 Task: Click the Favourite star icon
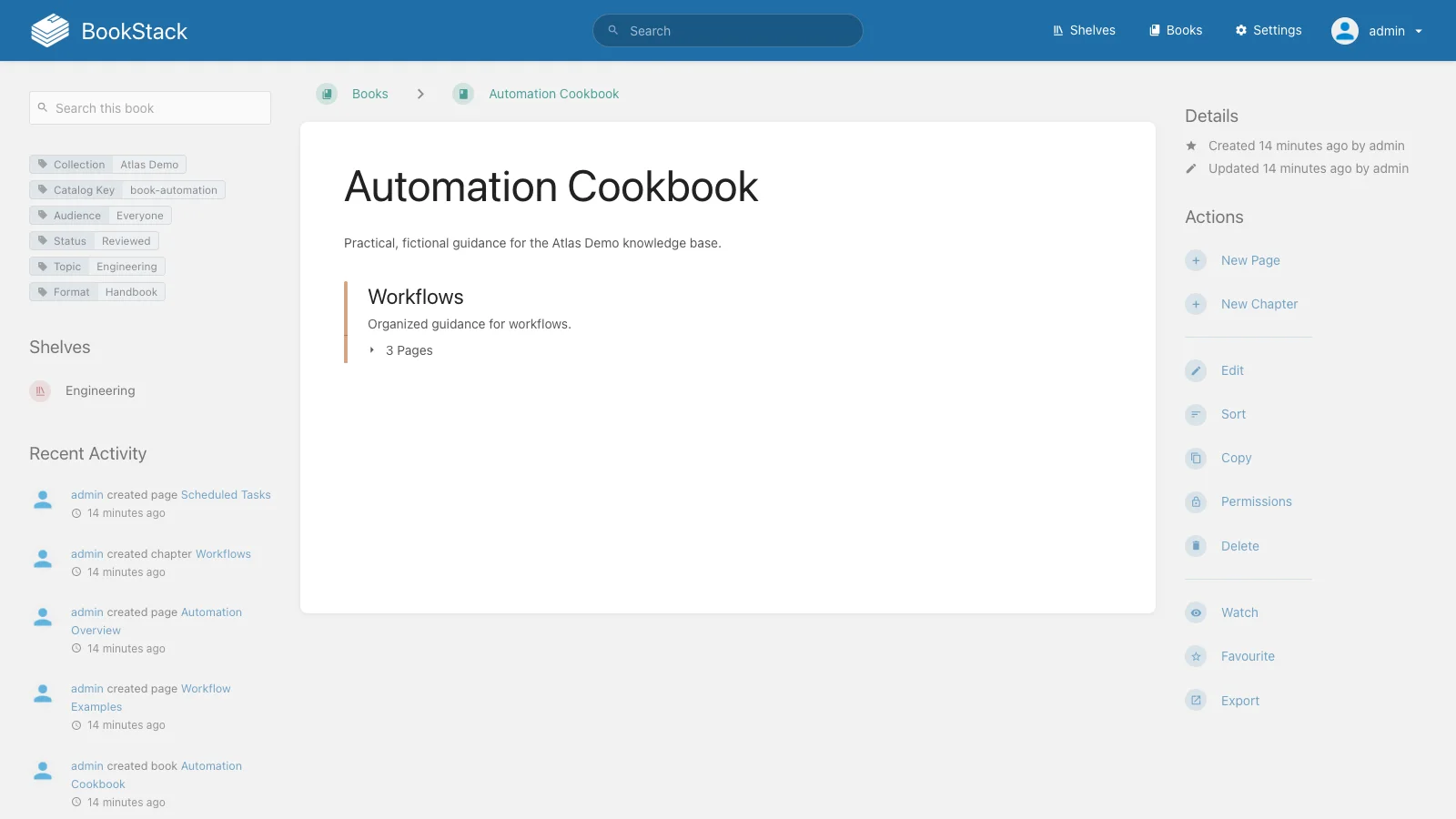(x=1196, y=656)
